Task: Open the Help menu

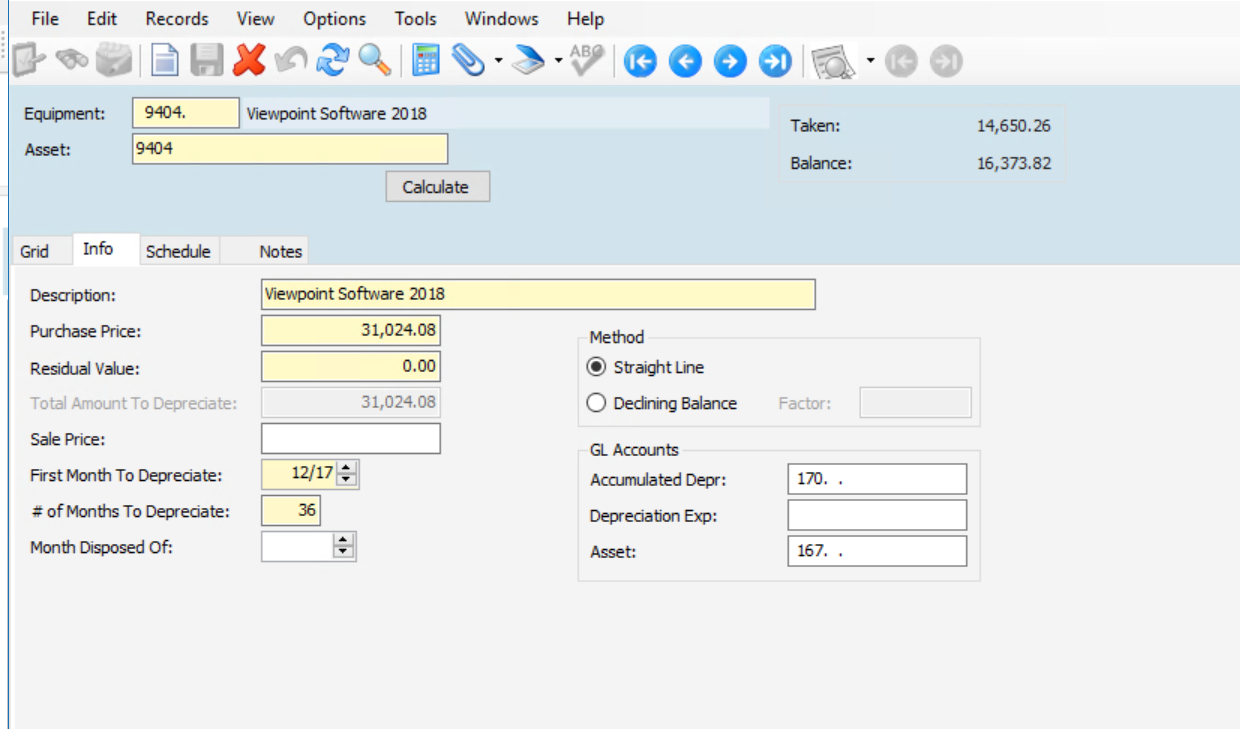Action: point(585,19)
